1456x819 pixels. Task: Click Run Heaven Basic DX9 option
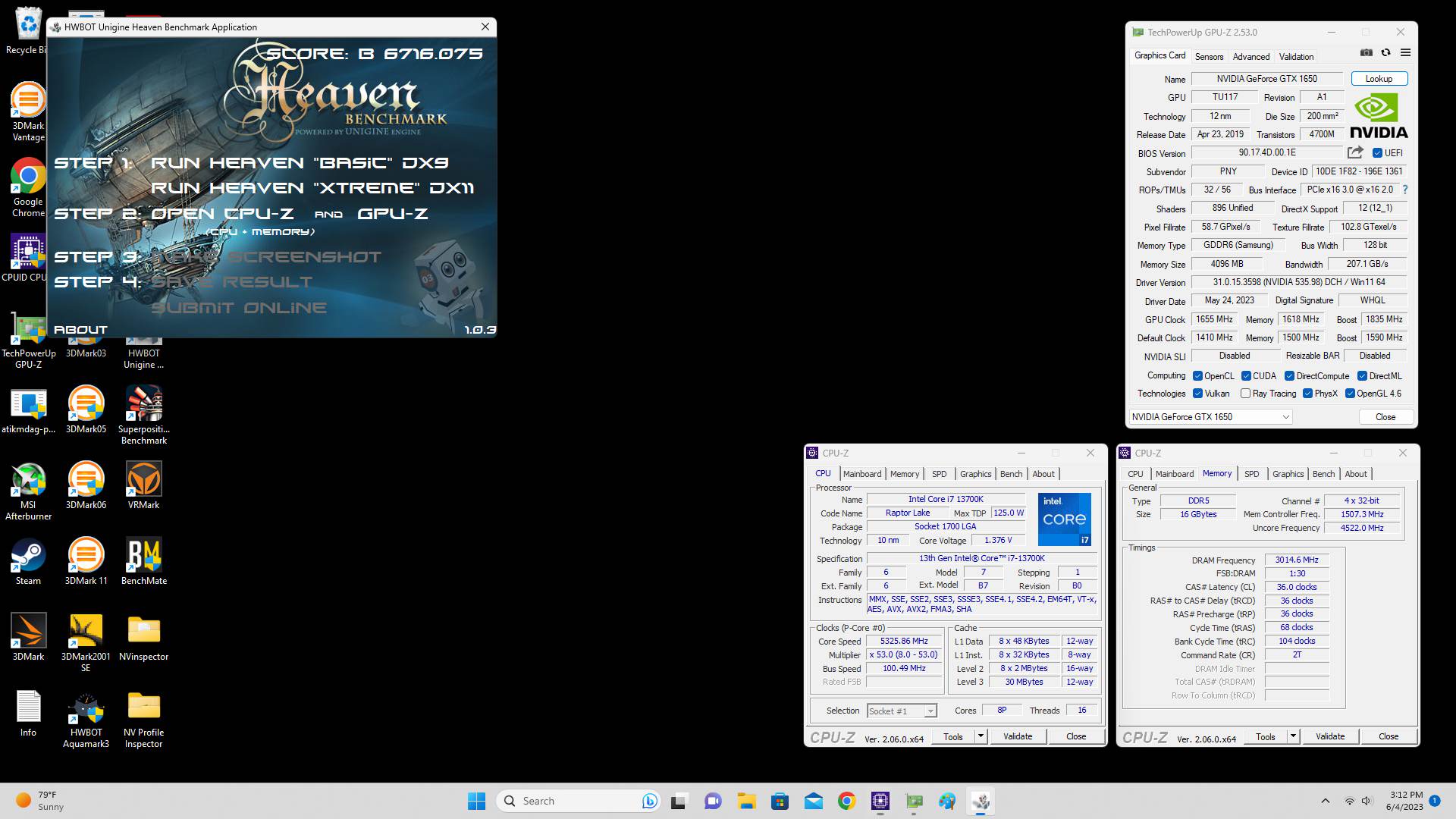(300, 163)
